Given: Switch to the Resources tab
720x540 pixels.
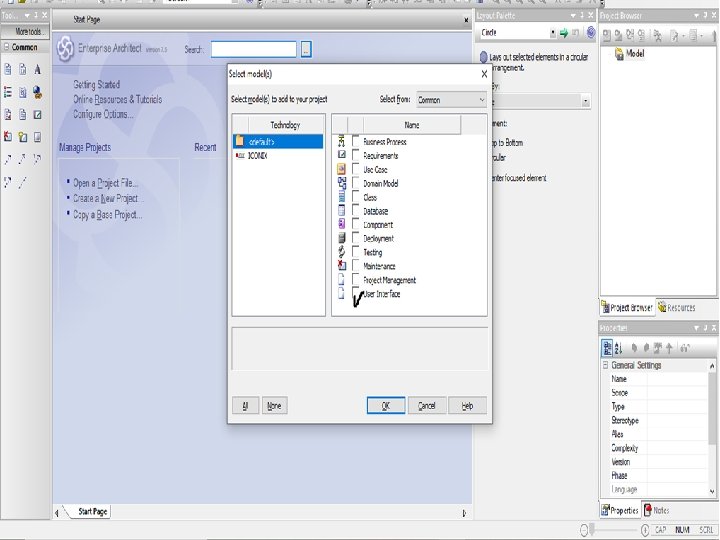Looking at the screenshot, I should [676, 308].
